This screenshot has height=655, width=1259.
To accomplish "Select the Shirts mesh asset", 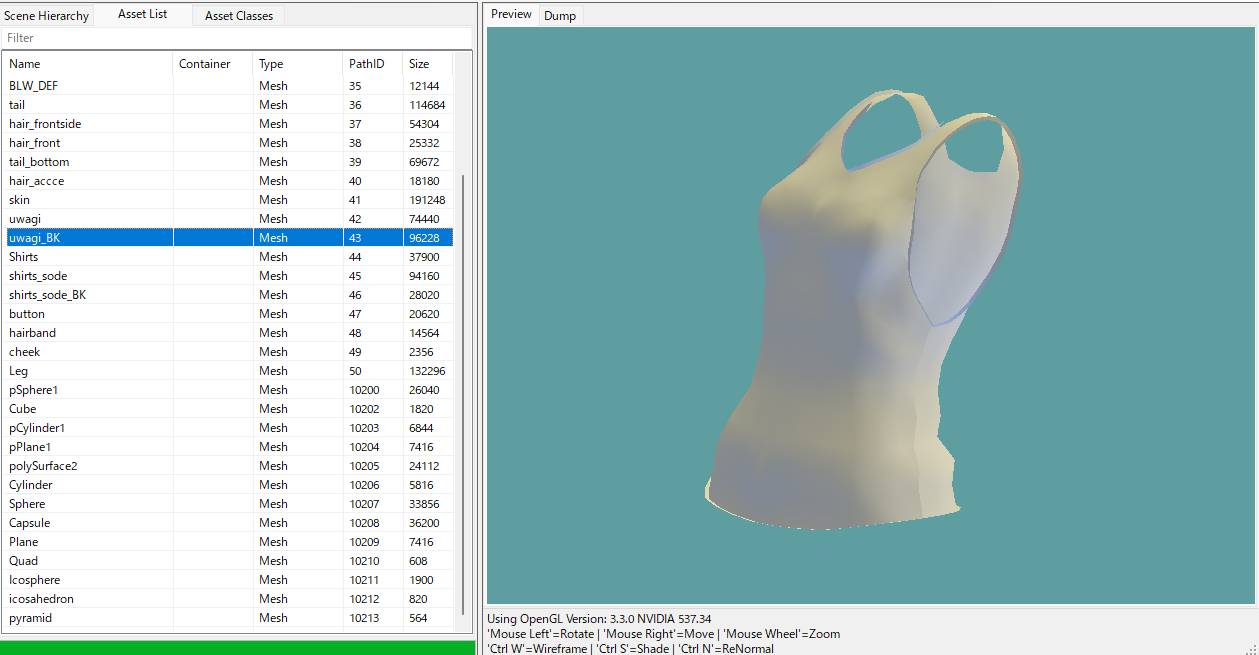I will (x=24, y=257).
